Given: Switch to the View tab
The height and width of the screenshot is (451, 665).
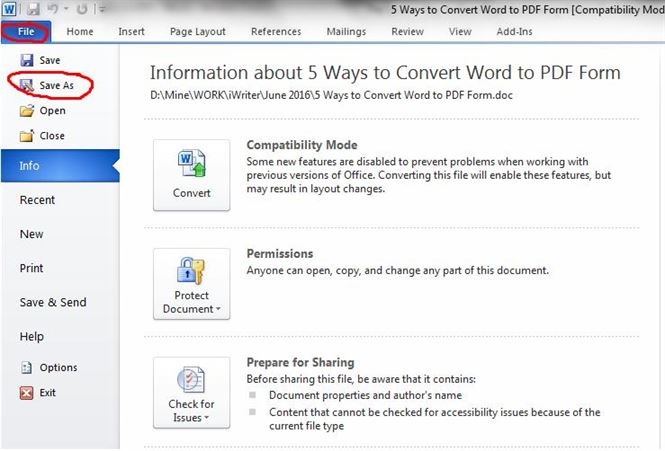Looking at the screenshot, I should (x=460, y=32).
